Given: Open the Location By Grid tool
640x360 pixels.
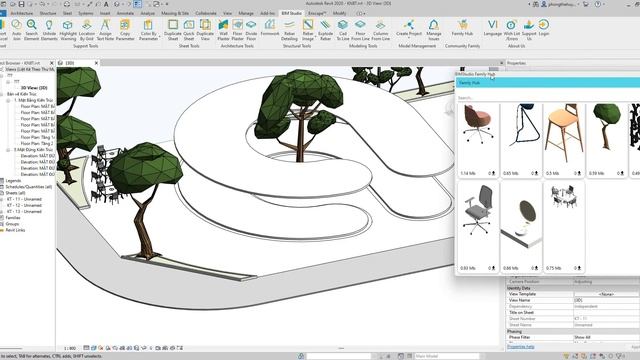Looking at the screenshot, I should [87, 30].
